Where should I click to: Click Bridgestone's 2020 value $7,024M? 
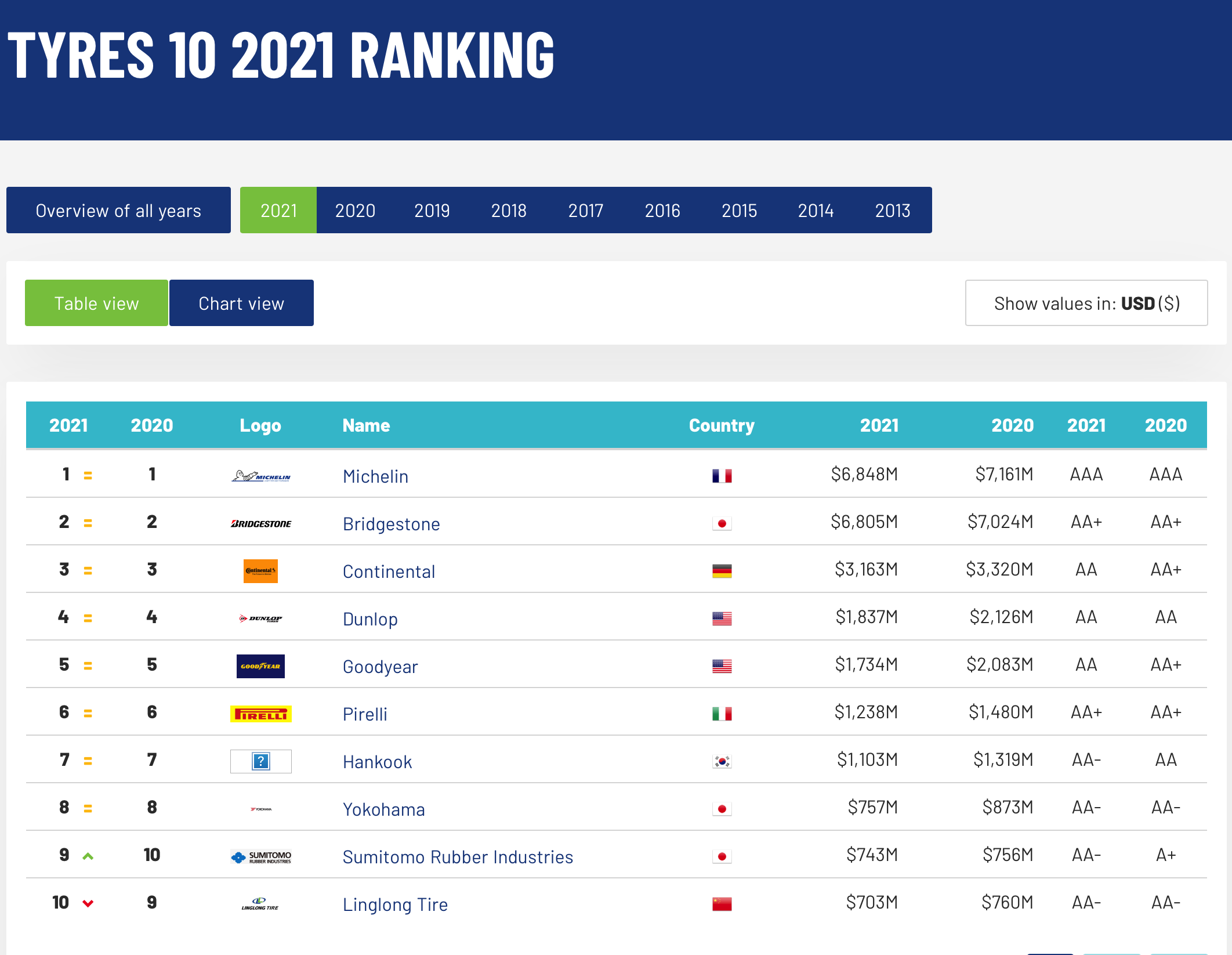(1000, 522)
